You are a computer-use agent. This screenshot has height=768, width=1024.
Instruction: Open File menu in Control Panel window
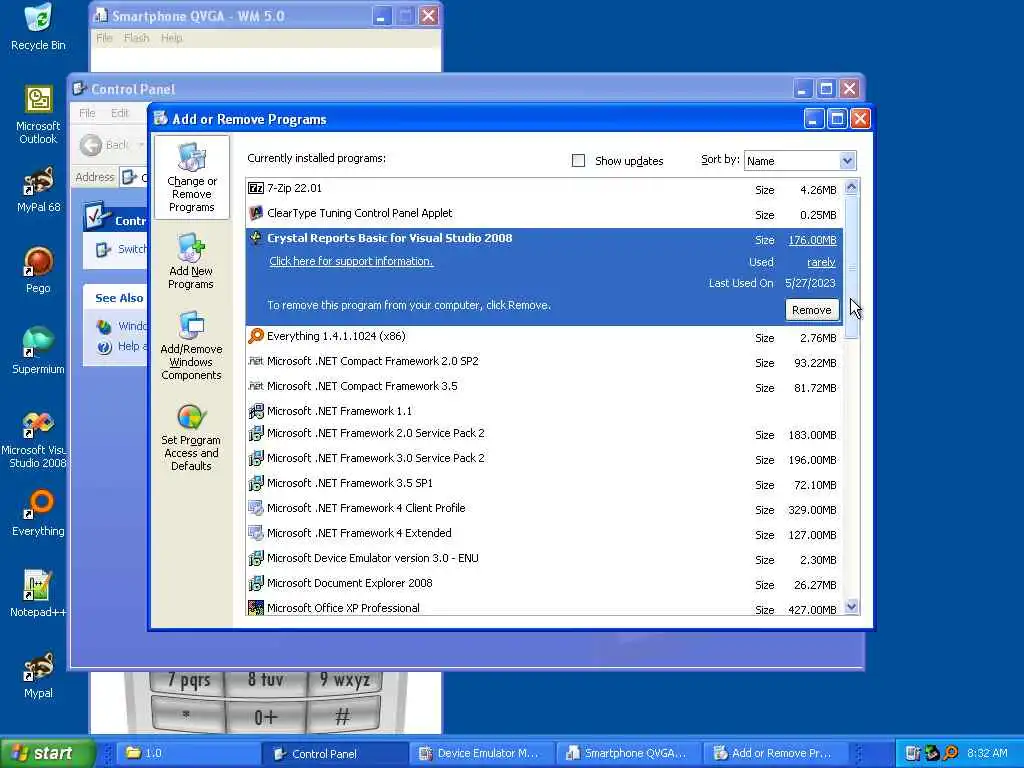[x=87, y=113]
